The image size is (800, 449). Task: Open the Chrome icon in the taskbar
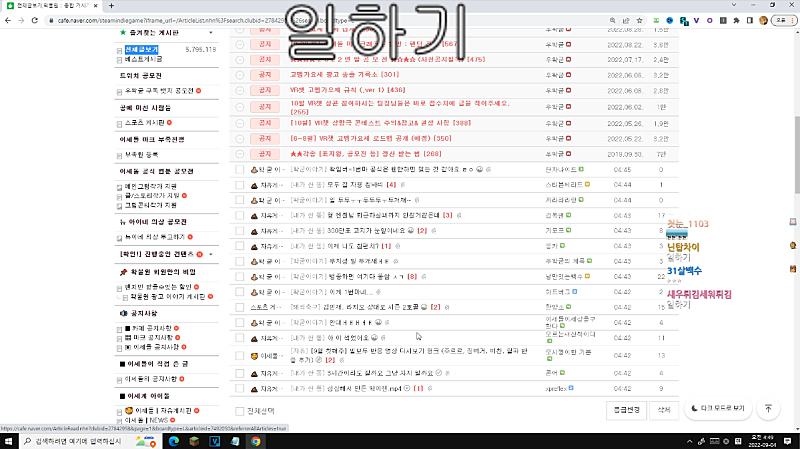coord(256,441)
